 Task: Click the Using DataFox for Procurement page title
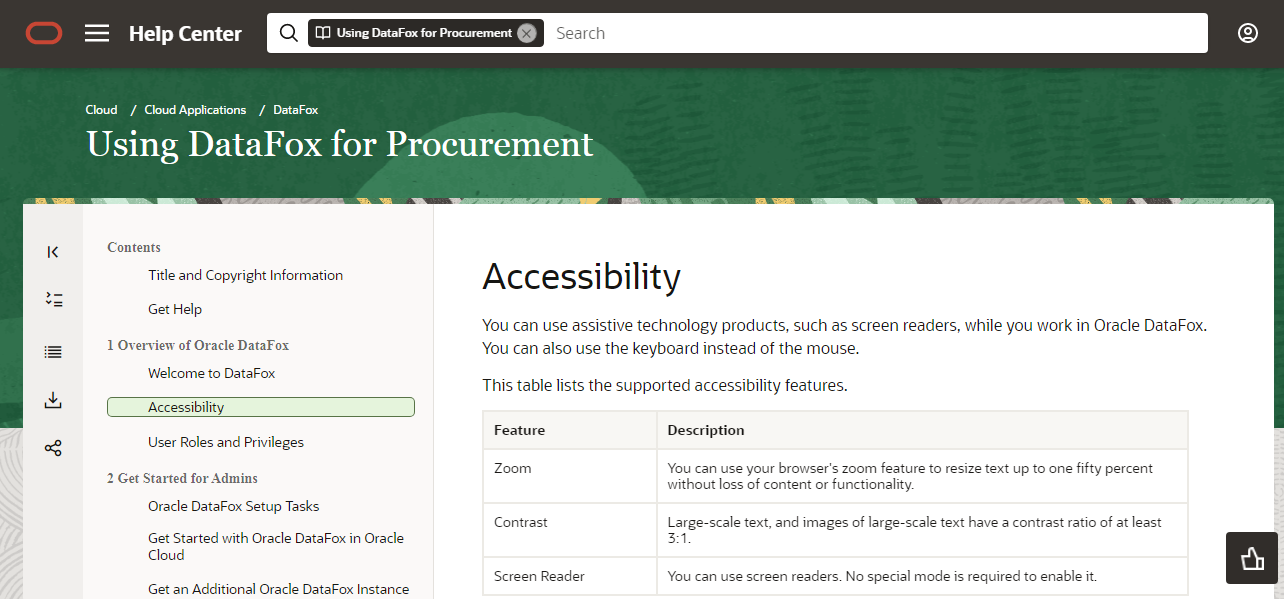pyautogui.click(x=340, y=144)
